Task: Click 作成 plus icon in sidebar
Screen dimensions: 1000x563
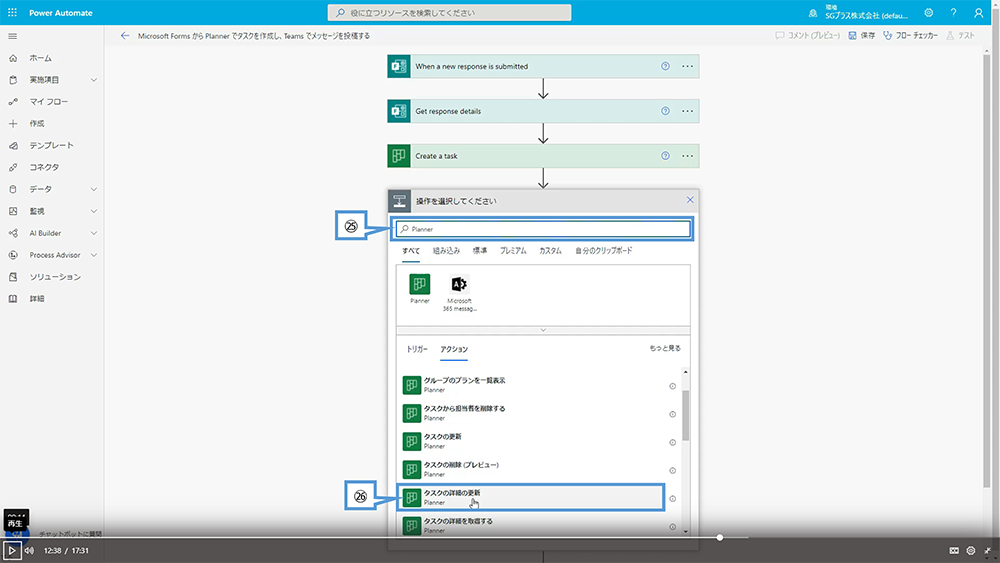Action: (x=13, y=124)
